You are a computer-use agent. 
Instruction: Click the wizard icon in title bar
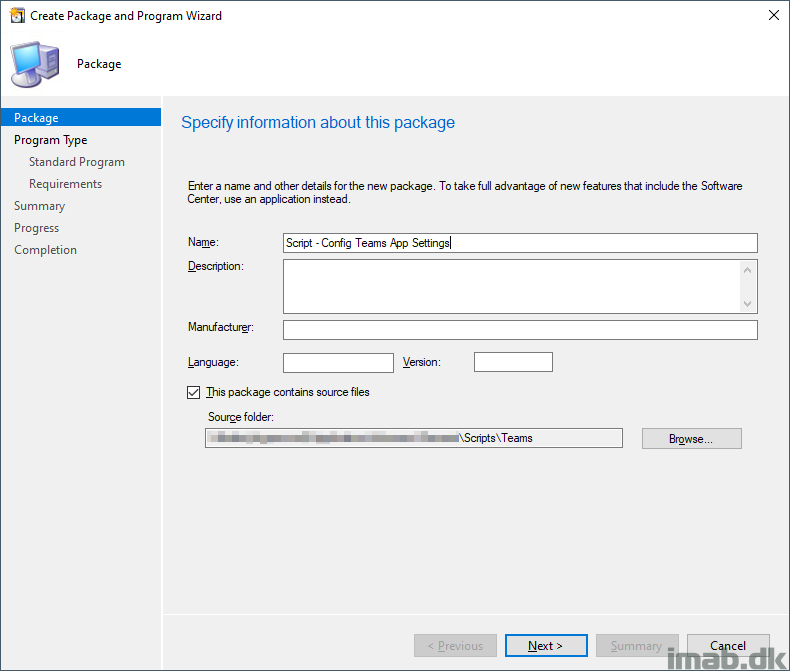click(17, 16)
